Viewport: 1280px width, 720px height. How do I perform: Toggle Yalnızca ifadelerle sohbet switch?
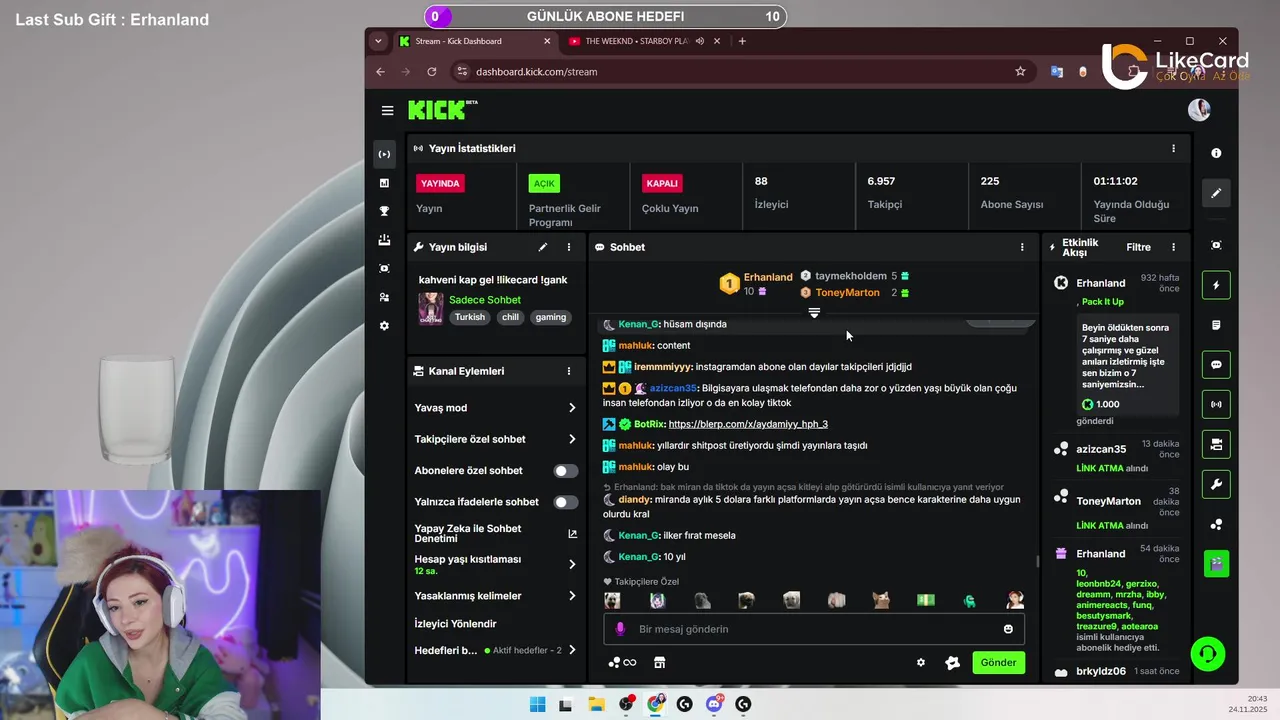tap(566, 502)
